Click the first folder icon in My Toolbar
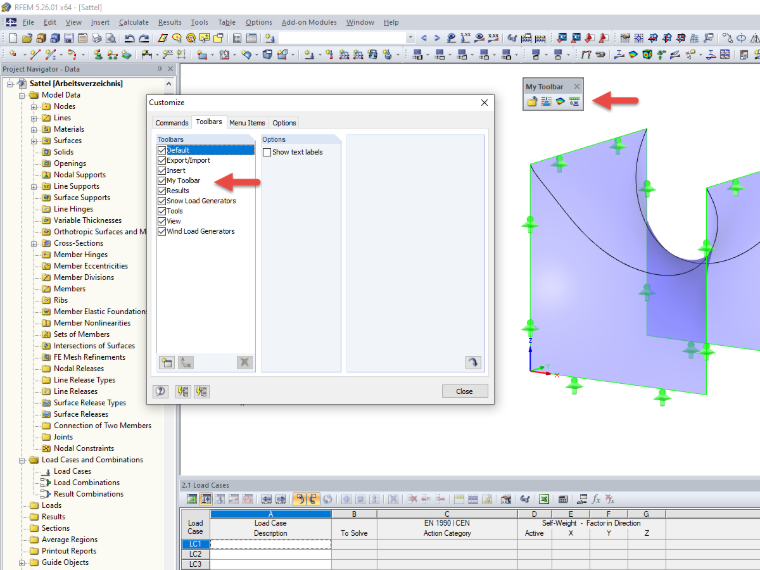The image size is (760, 570). 532,101
